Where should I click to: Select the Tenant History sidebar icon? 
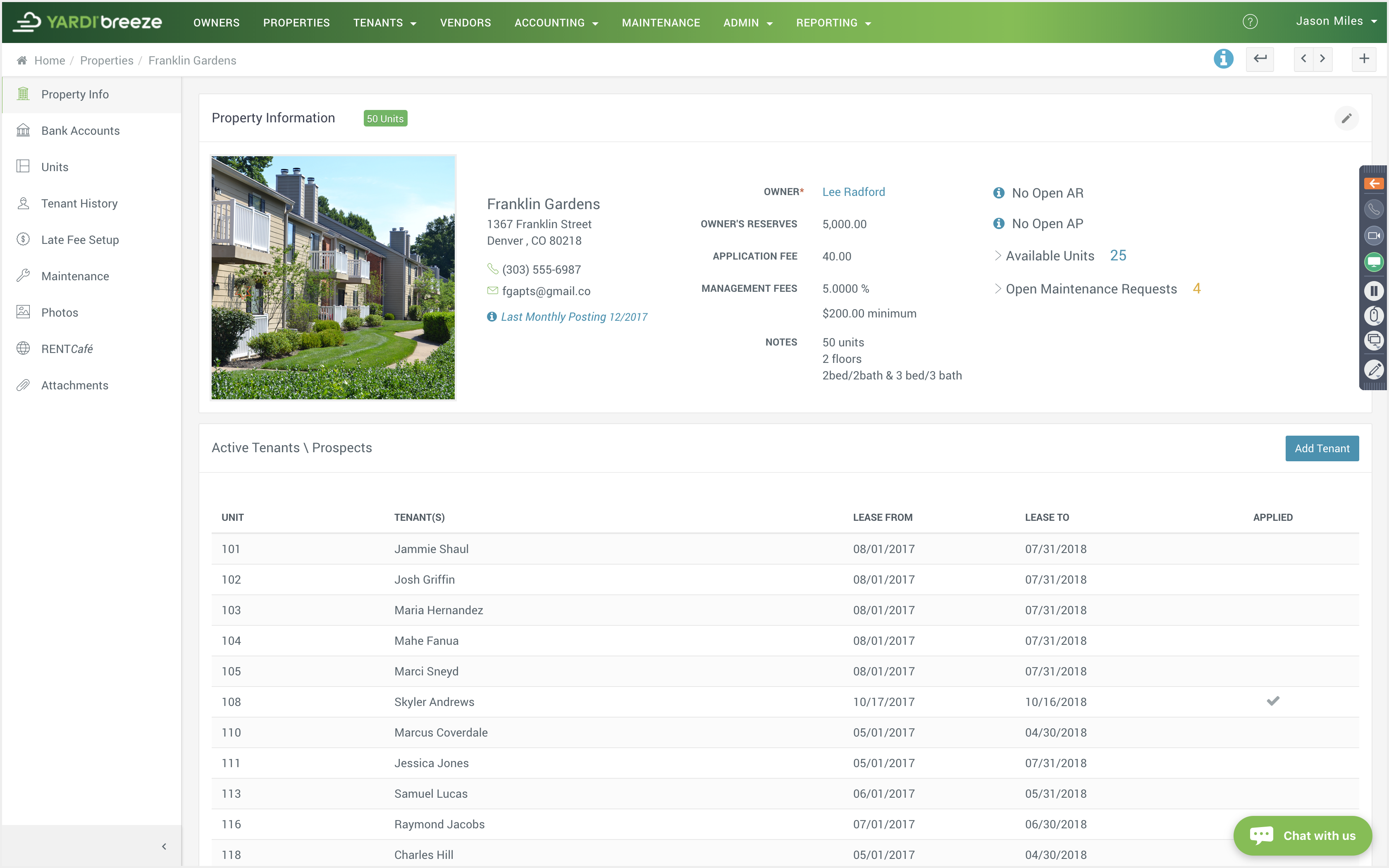pos(23,203)
